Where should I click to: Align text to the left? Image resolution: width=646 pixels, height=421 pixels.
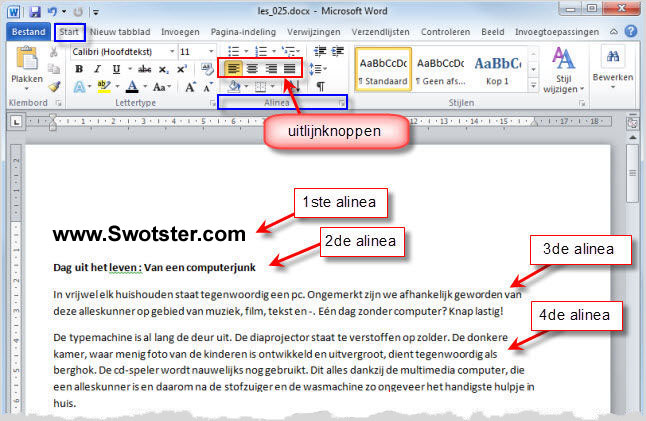click(x=233, y=68)
